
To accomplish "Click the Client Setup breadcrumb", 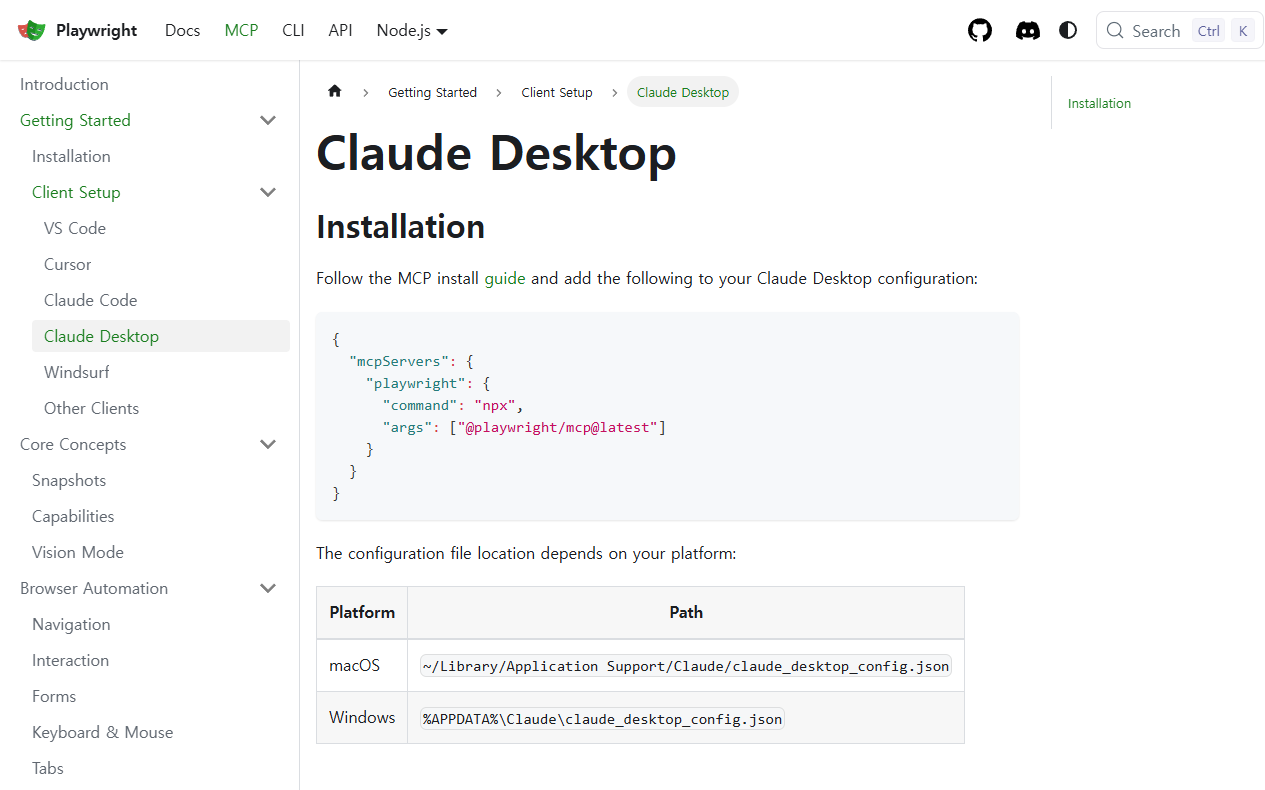I will [x=557, y=92].
